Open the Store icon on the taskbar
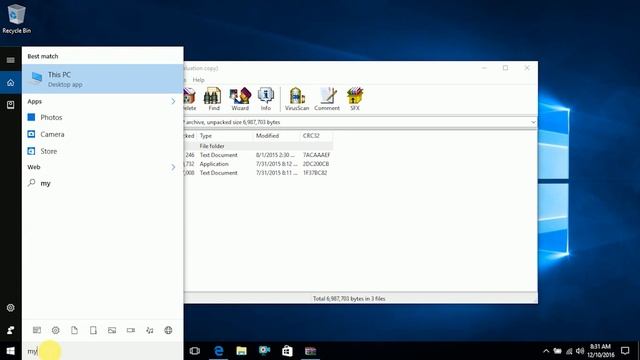Viewport: 640px width, 360px height. [x=287, y=351]
